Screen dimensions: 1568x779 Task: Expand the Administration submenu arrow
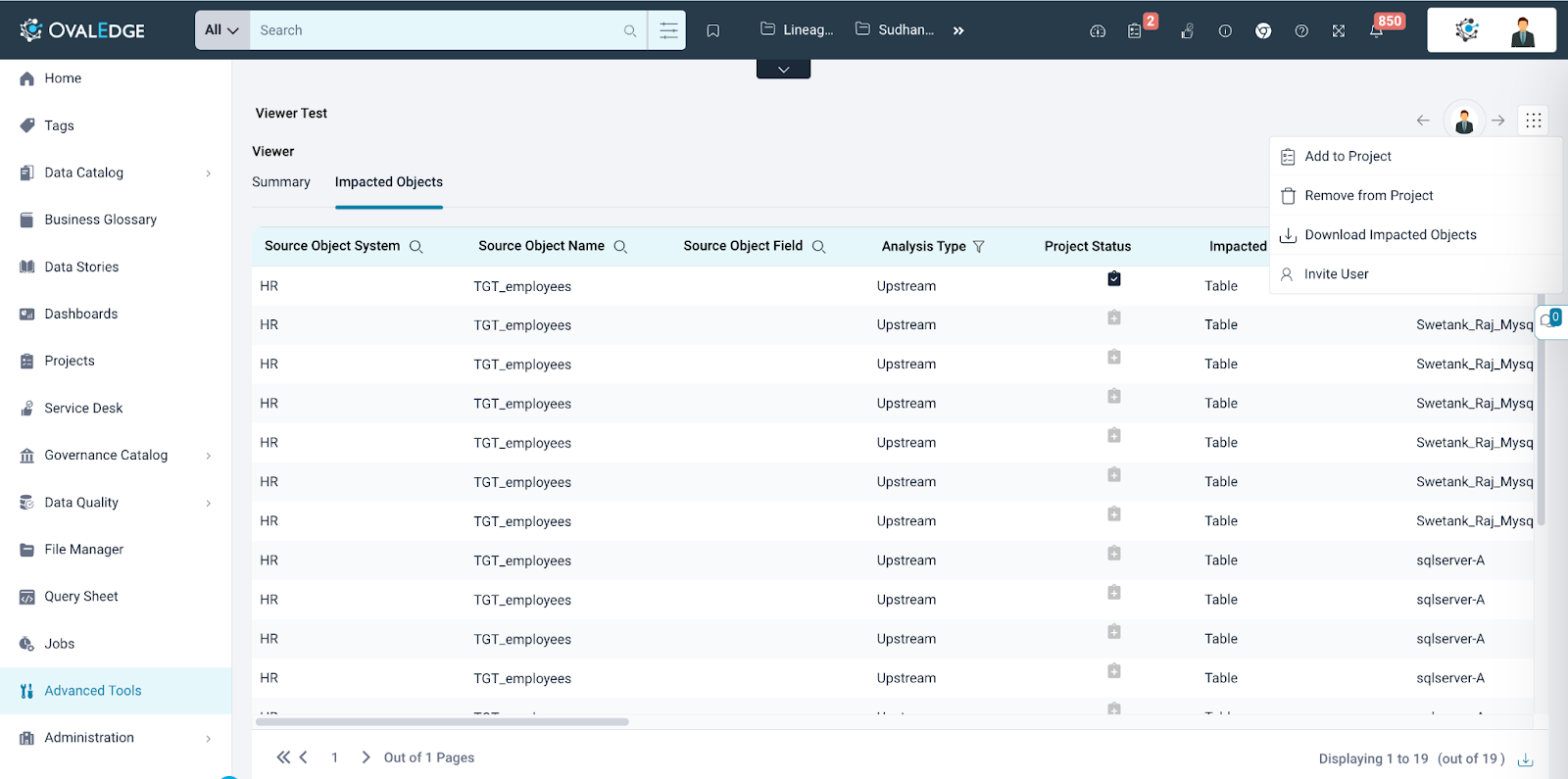[x=208, y=738]
